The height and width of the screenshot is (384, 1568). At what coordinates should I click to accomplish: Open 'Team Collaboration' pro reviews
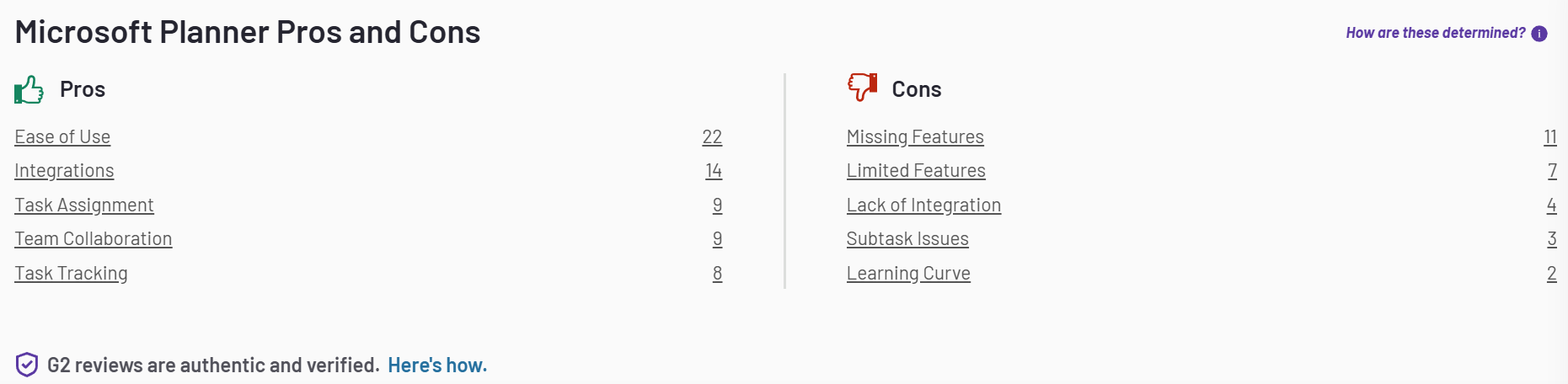(x=94, y=239)
